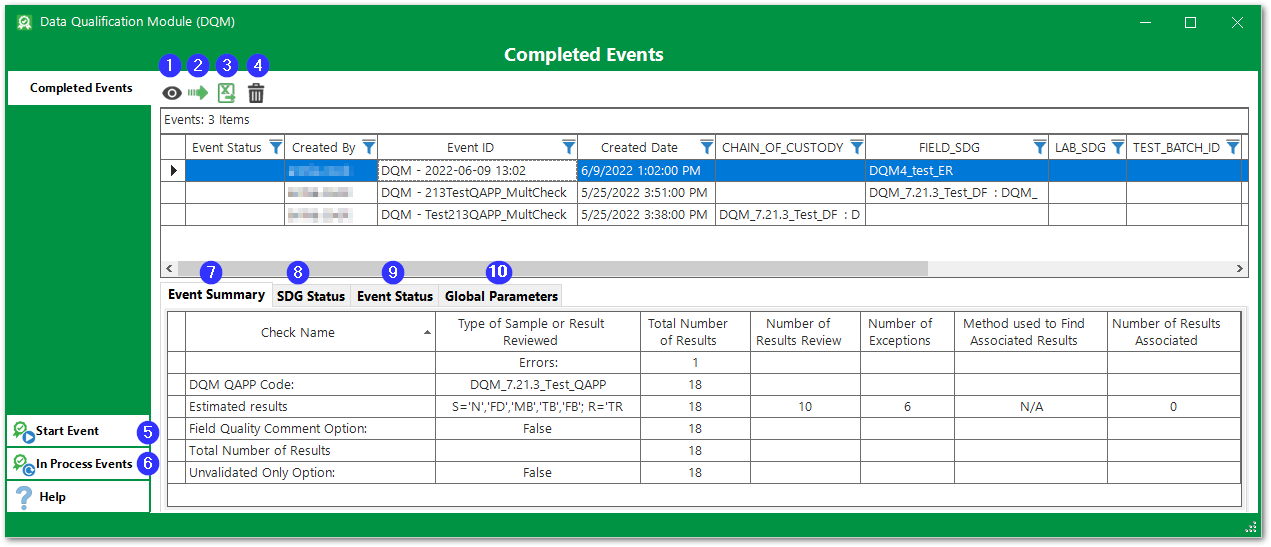Open the FIELD_SDG column filter

pos(1039,147)
